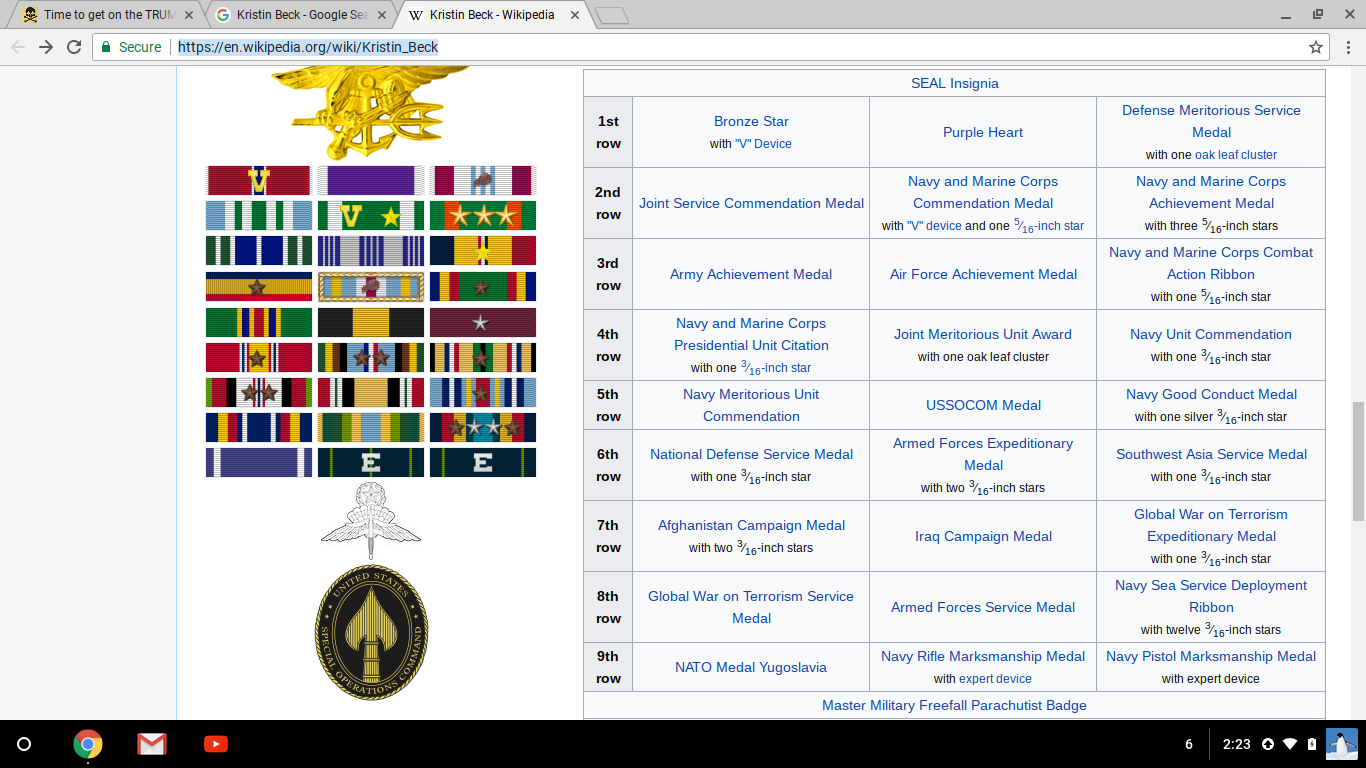Open Gmail from the shelf
Image resolution: width=1366 pixels, height=768 pixels.
pyautogui.click(x=152, y=744)
